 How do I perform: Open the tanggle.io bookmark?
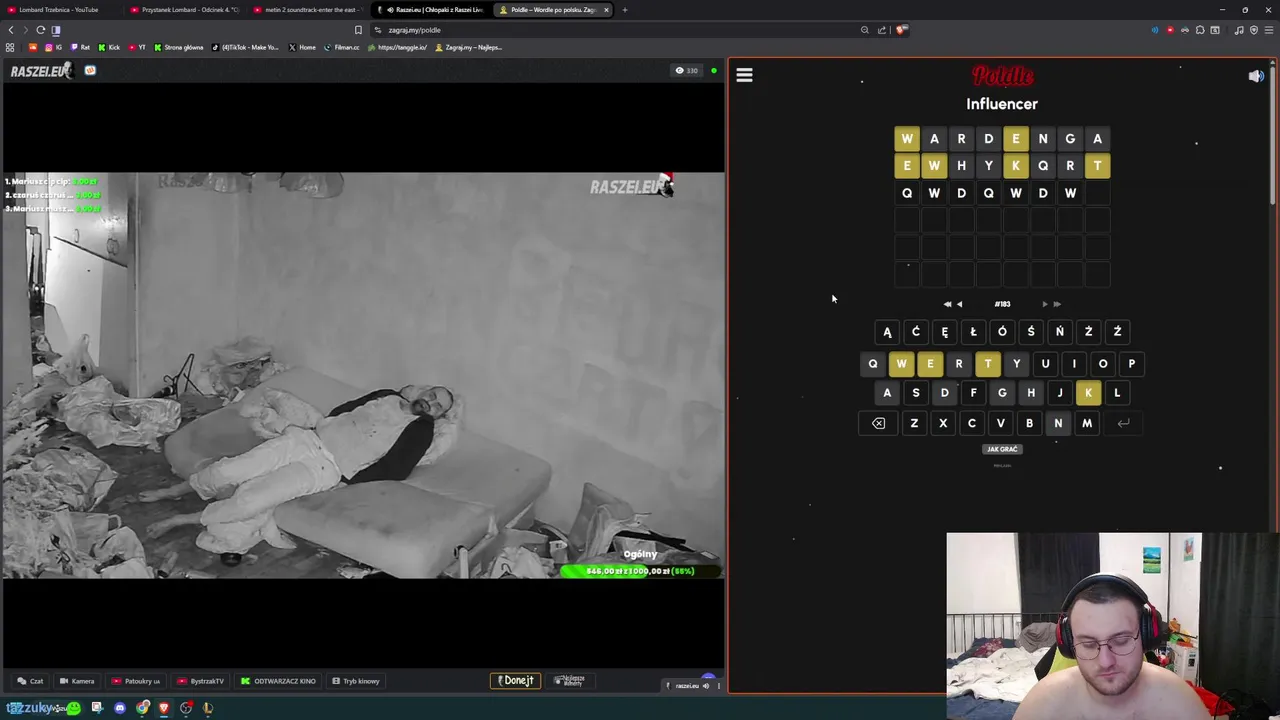point(397,47)
